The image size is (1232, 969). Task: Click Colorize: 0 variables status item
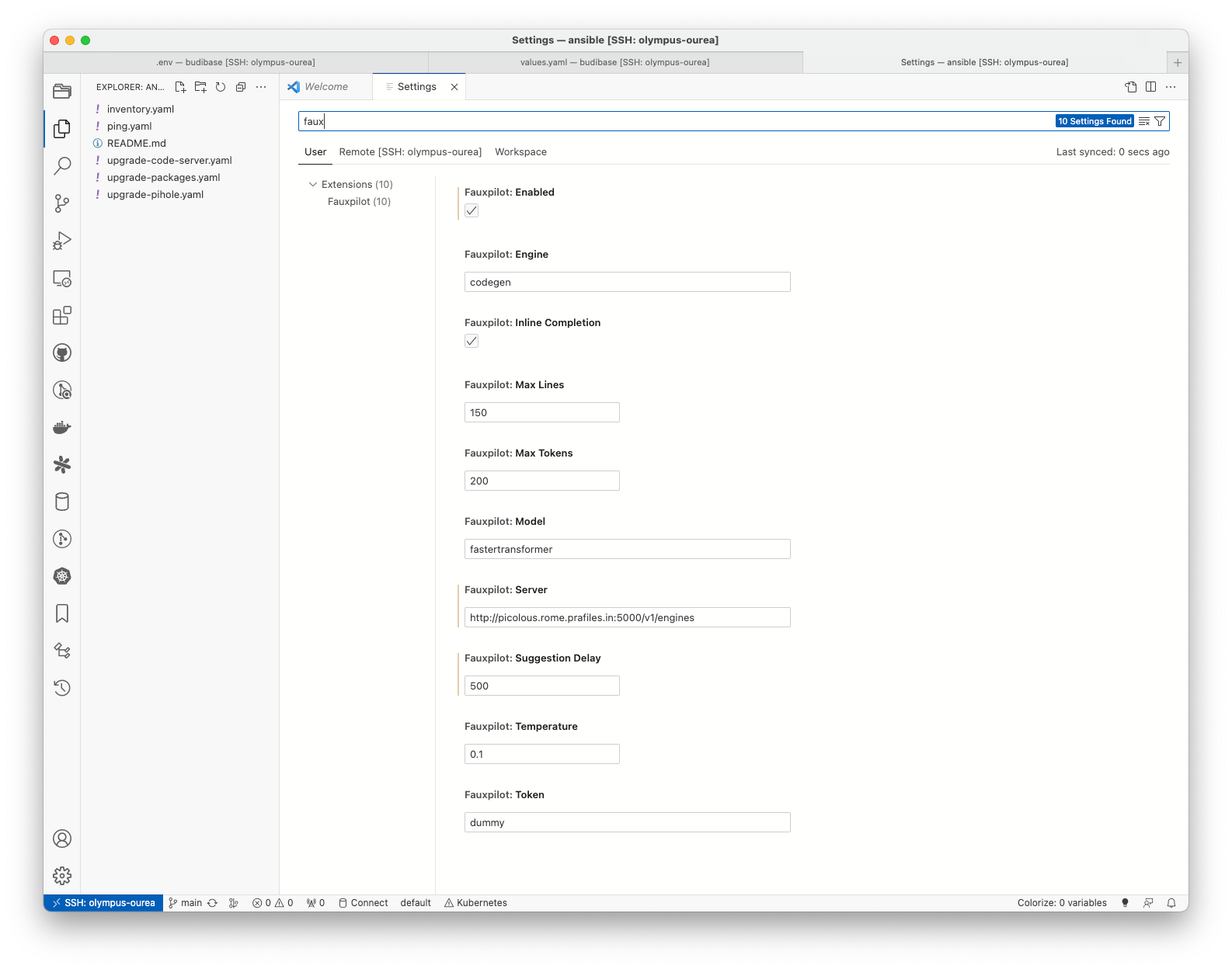click(1062, 903)
